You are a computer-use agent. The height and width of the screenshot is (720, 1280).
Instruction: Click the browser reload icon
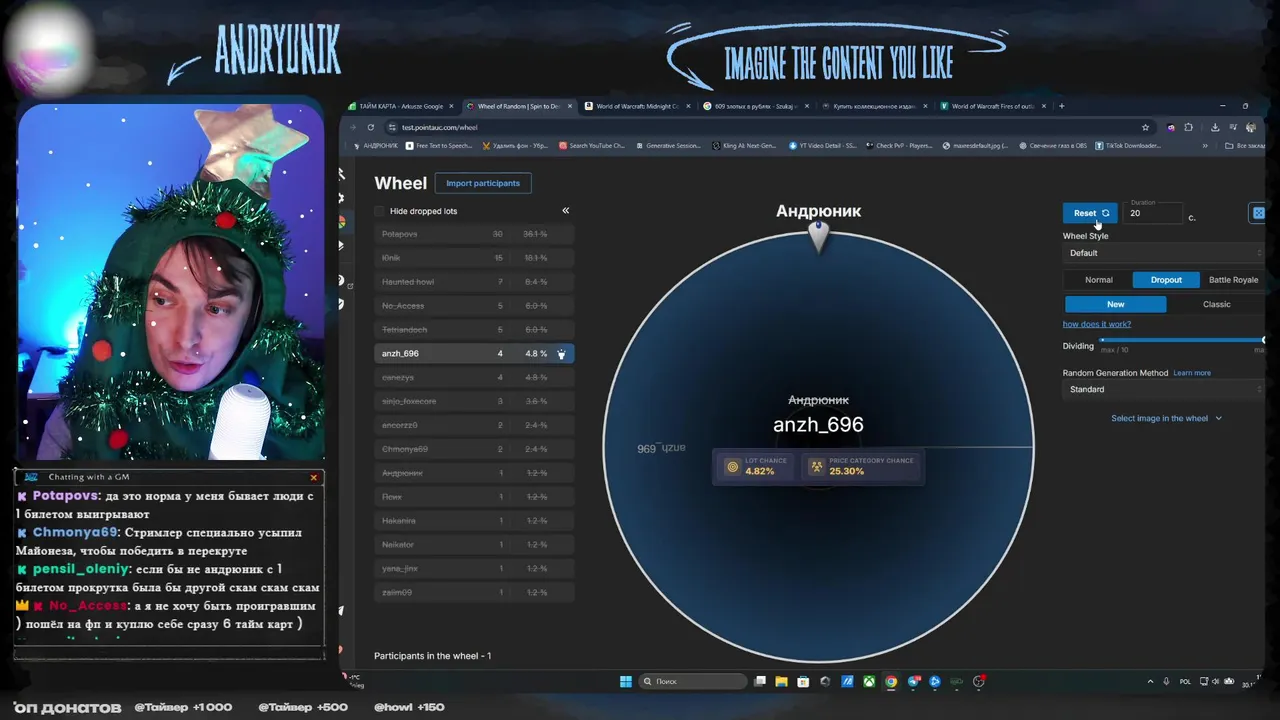tap(371, 127)
